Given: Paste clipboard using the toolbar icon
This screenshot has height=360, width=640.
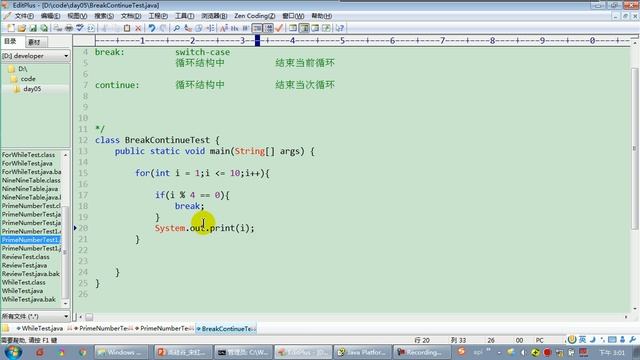Looking at the screenshot, I should pos(127,28).
